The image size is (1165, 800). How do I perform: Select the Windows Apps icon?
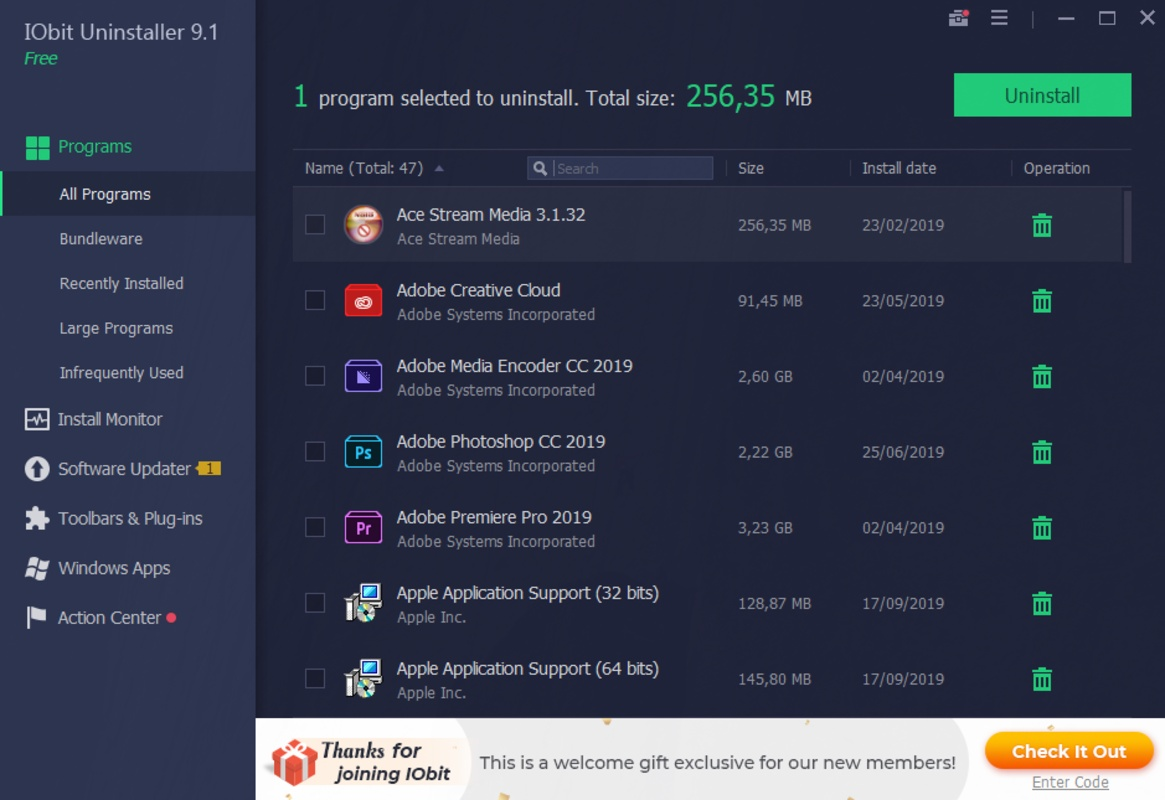(x=36, y=568)
